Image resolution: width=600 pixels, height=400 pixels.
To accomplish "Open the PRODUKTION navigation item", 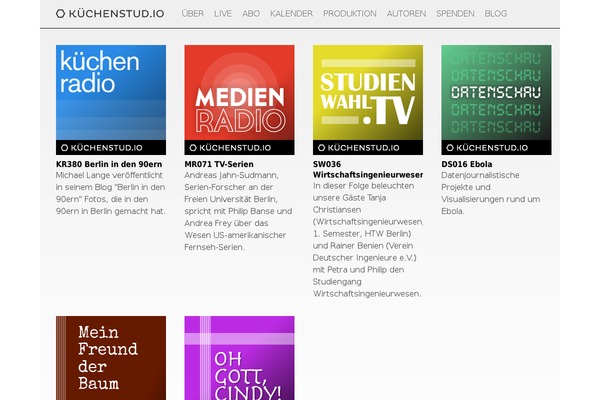I will tap(350, 14).
